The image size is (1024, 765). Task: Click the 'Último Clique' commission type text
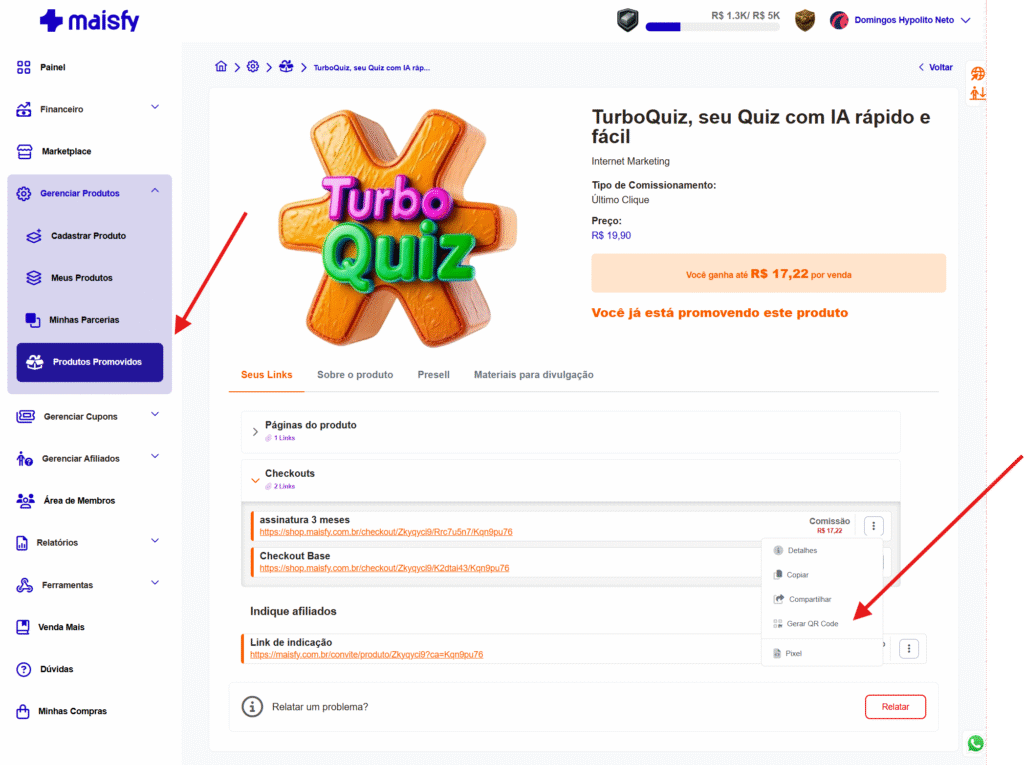tap(620, 200)
